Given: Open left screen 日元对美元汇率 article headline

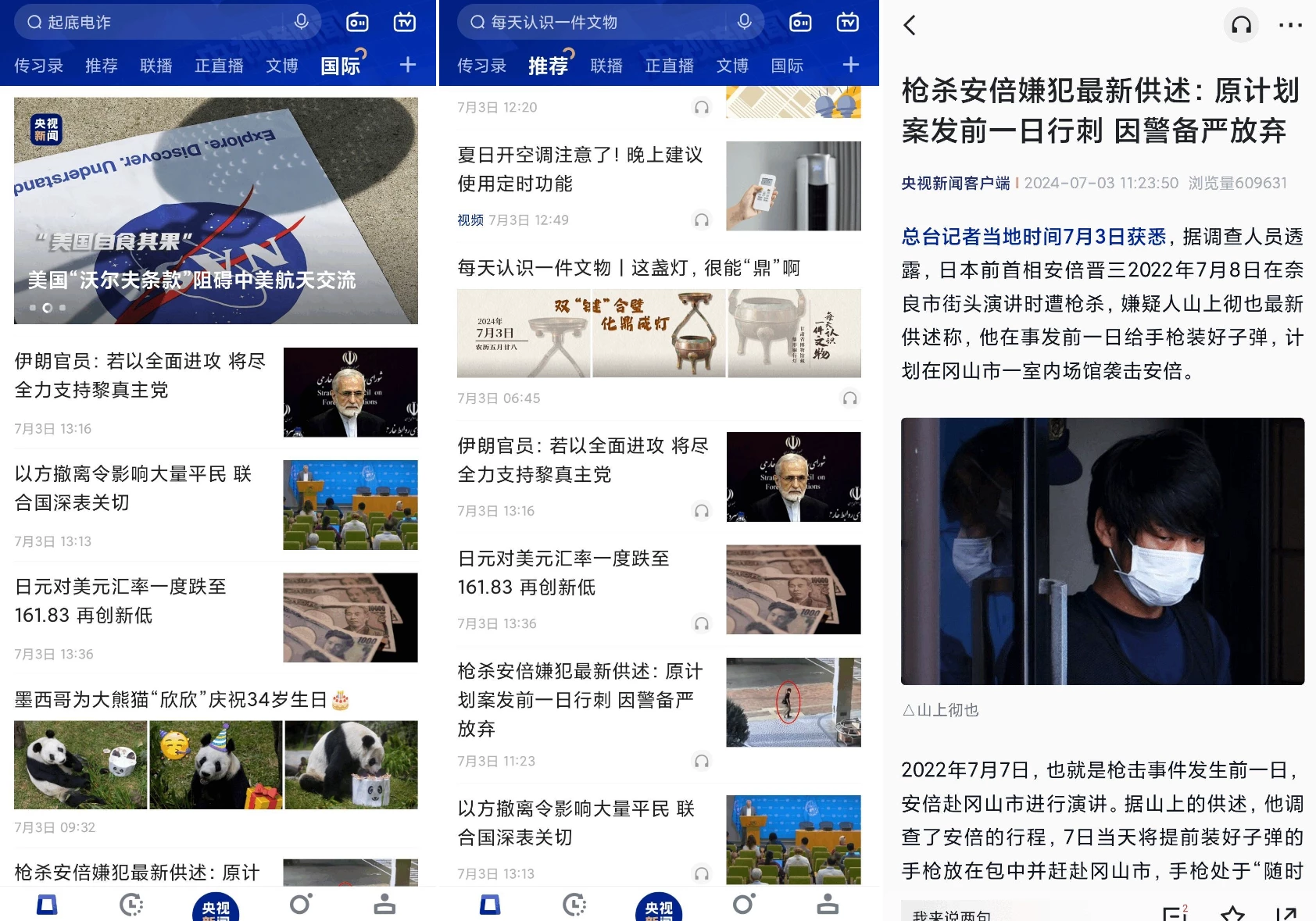Looking at the screenshot, I should [120, 601].
